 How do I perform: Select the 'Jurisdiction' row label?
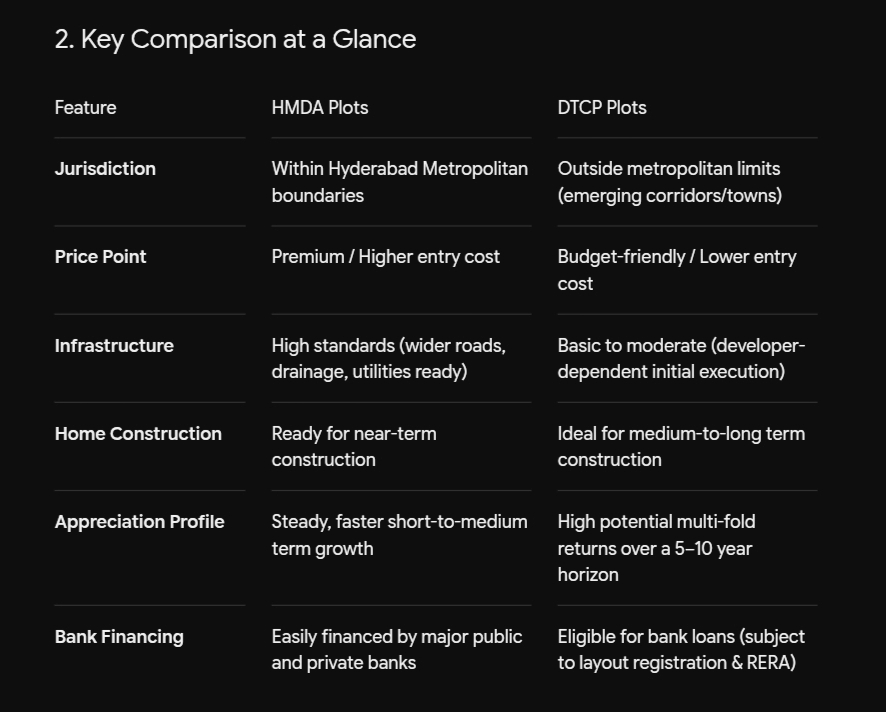pyautogui.click(x=105, y=169)
